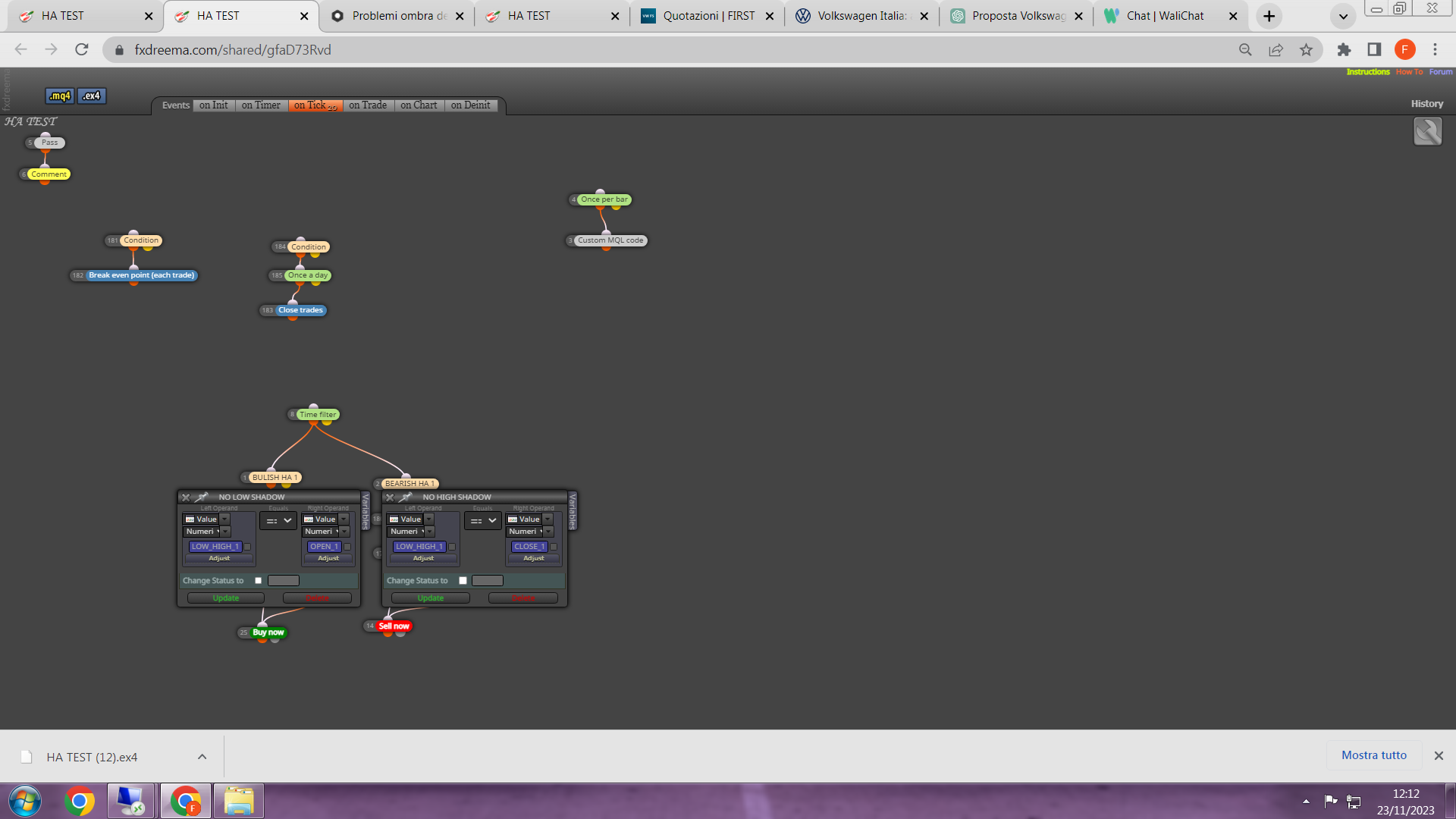Bookmark this page with the star

click(x=1306, y=50)
